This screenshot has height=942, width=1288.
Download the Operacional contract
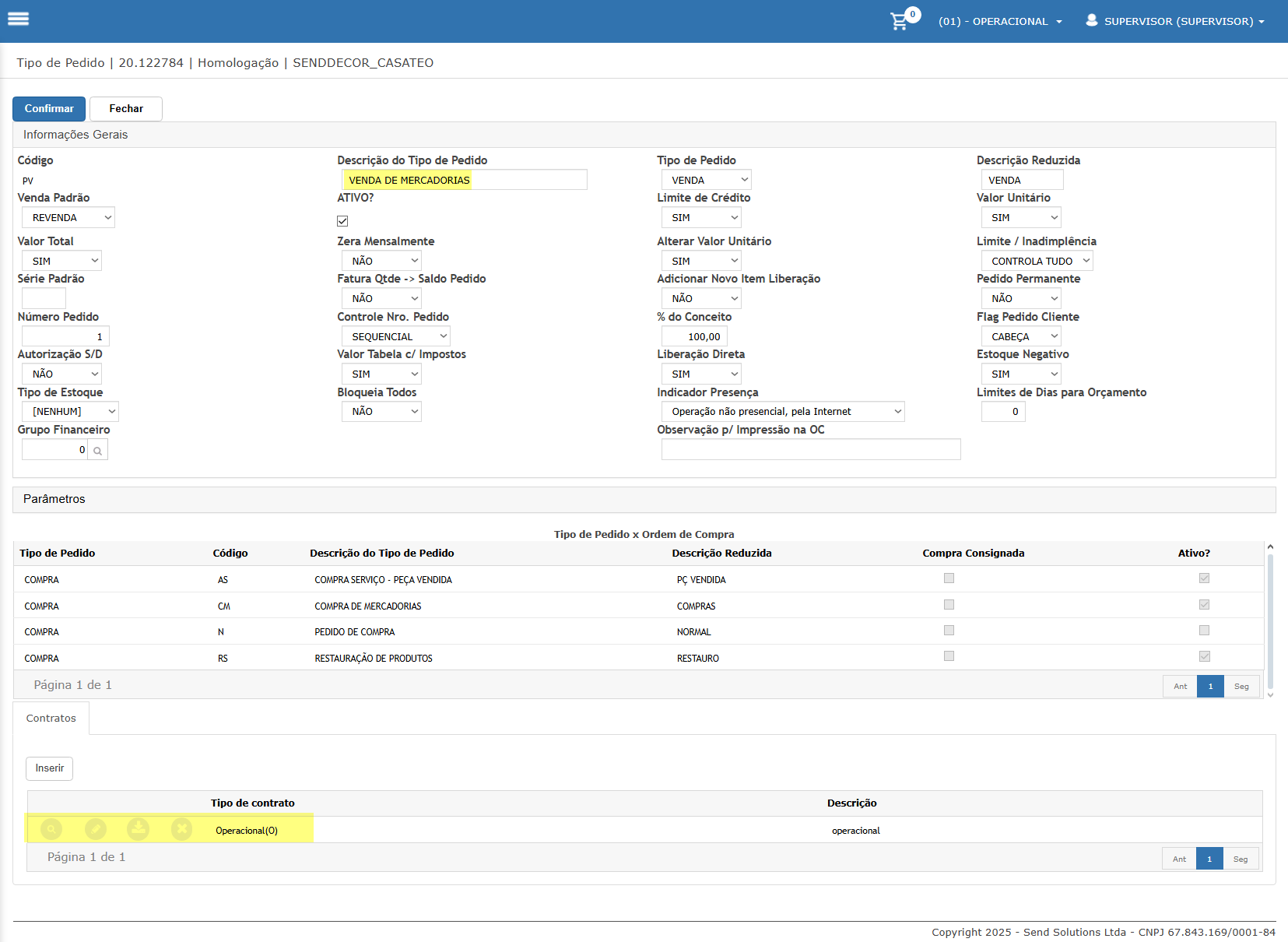tap(139, 829)
